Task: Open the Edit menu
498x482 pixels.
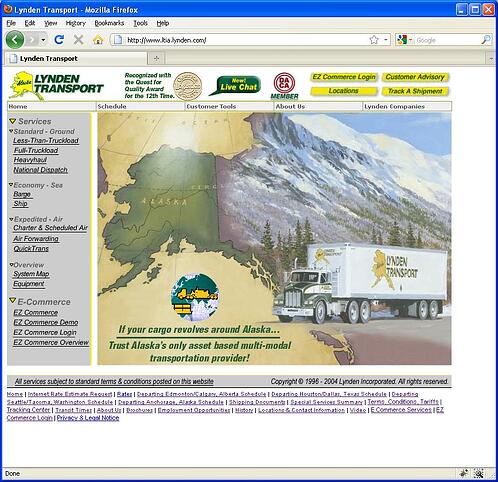Action: pyautogui.click(x=30, y=23)
